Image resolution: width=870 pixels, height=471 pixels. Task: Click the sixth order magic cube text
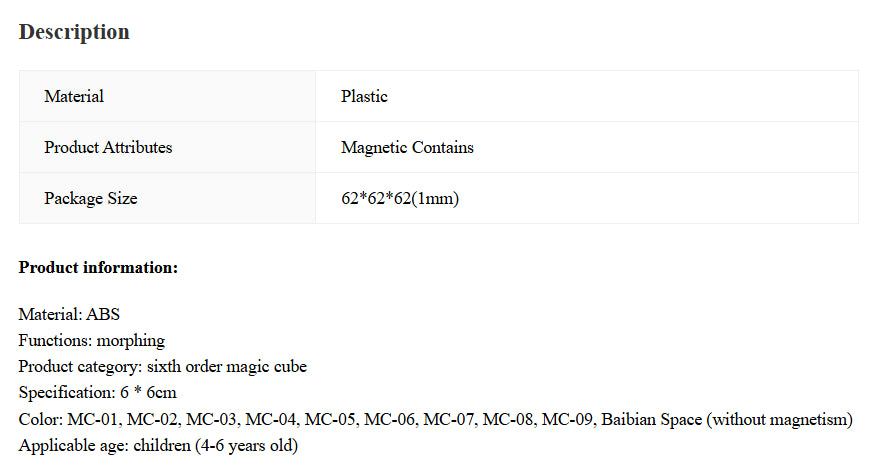pos(227,367)
